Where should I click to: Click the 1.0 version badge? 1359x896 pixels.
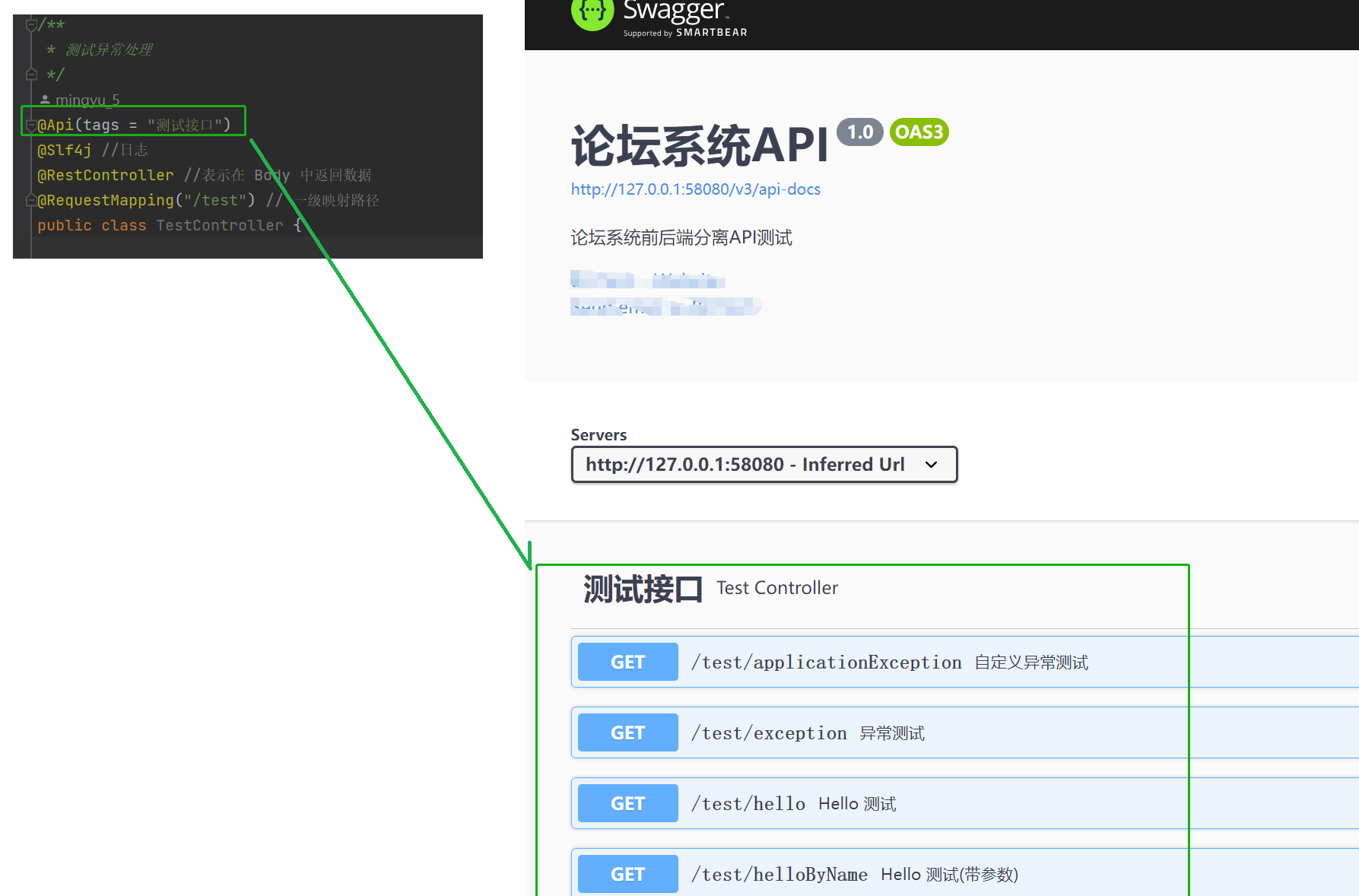(860, 132)
